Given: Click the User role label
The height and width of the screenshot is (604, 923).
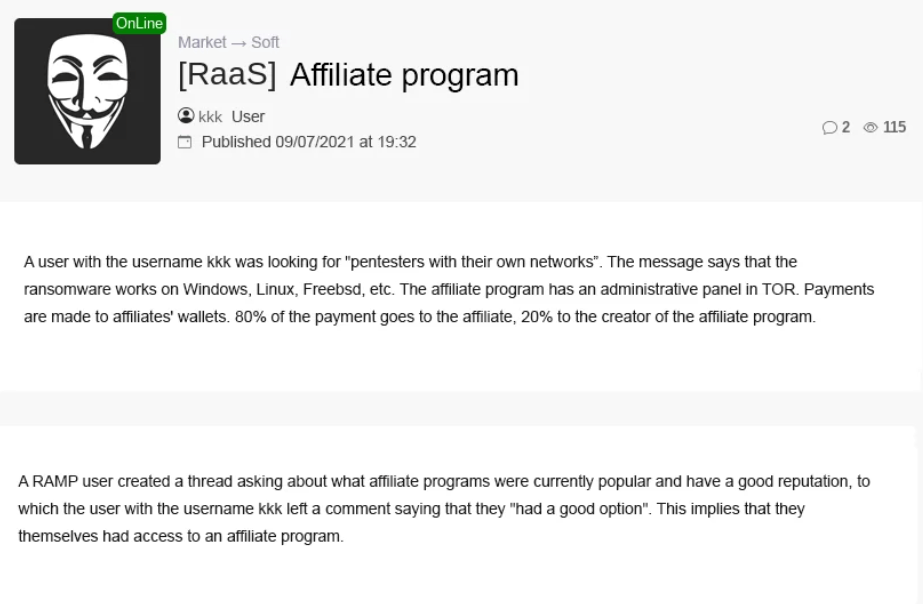Looking at the screenshot, I should coord(248,117).
